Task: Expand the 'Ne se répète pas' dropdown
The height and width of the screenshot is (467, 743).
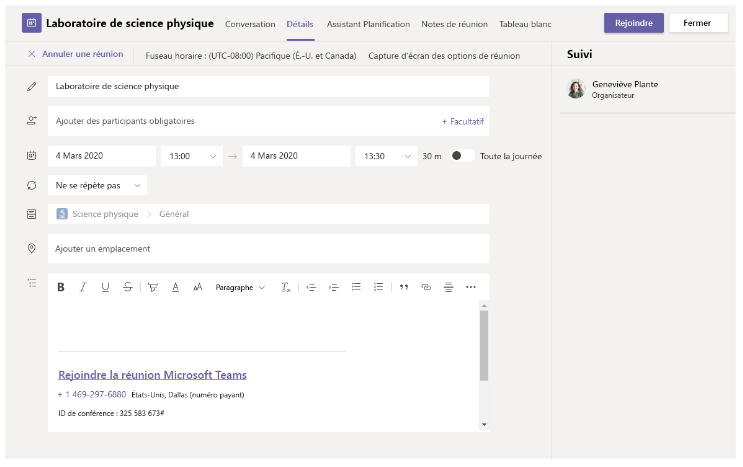Action: coord(98,185)
